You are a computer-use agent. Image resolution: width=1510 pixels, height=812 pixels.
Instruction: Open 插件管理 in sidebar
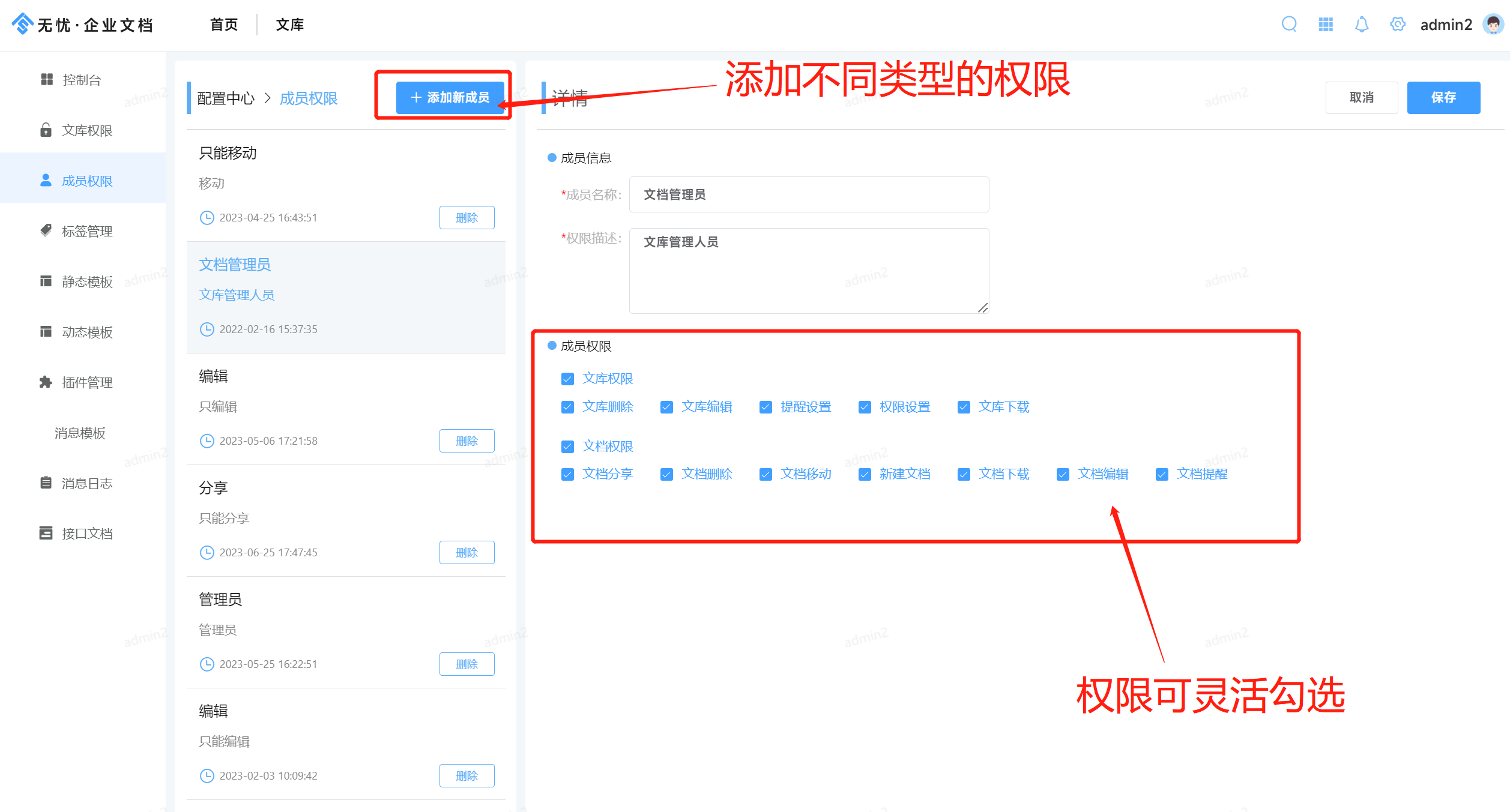tap(86, 382)
